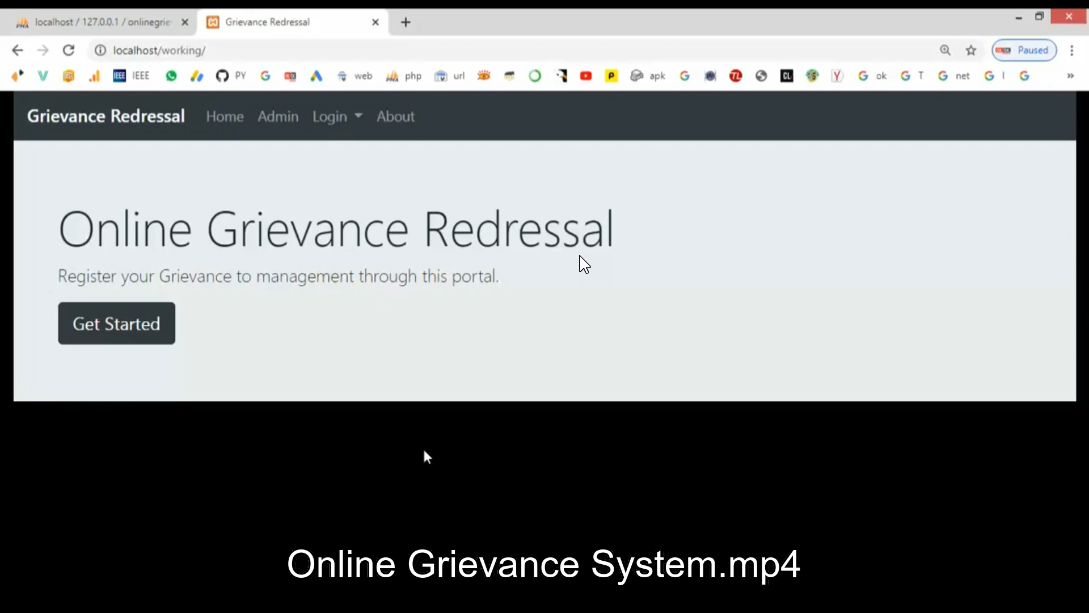This screenshot has height=613, width=1089.
Task: Expand the Login dropdown in navbar
Action: 337,117
